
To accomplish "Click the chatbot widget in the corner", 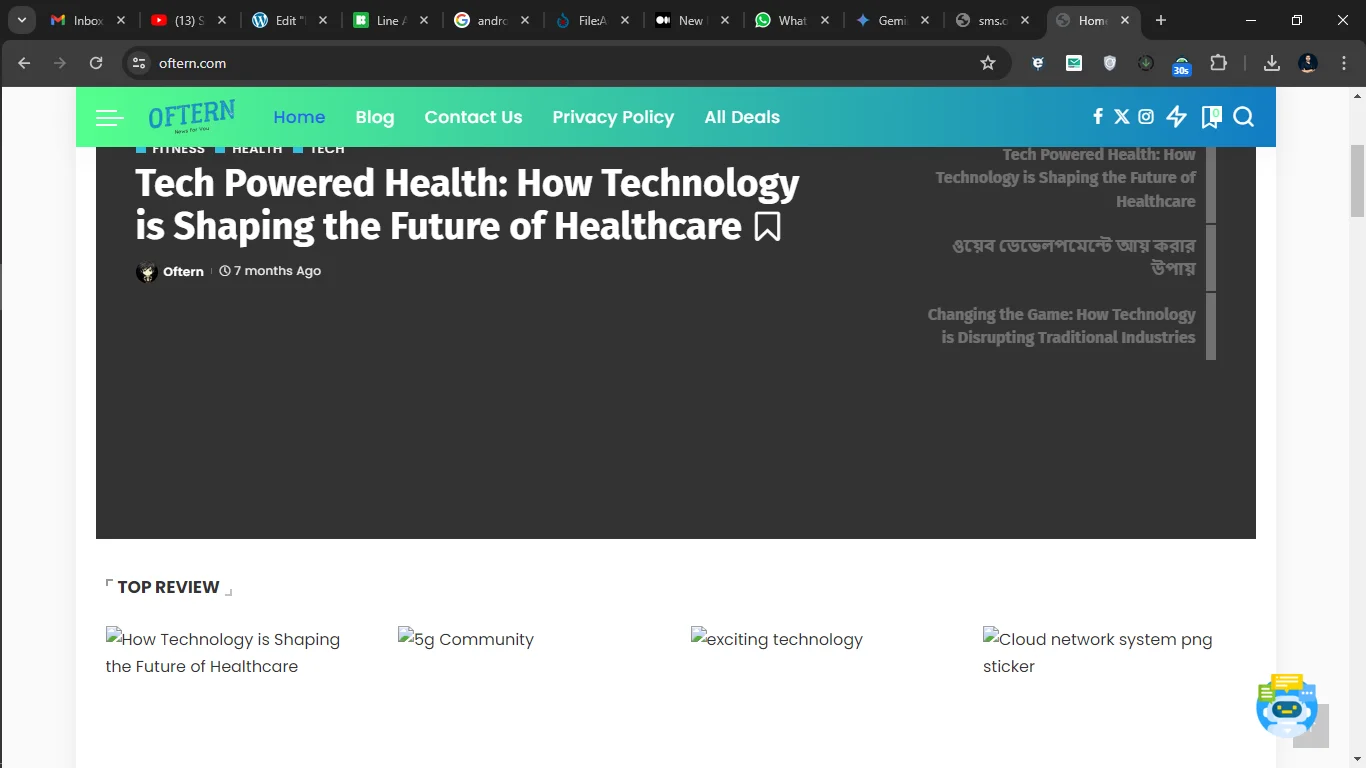I will [1288, 706].
